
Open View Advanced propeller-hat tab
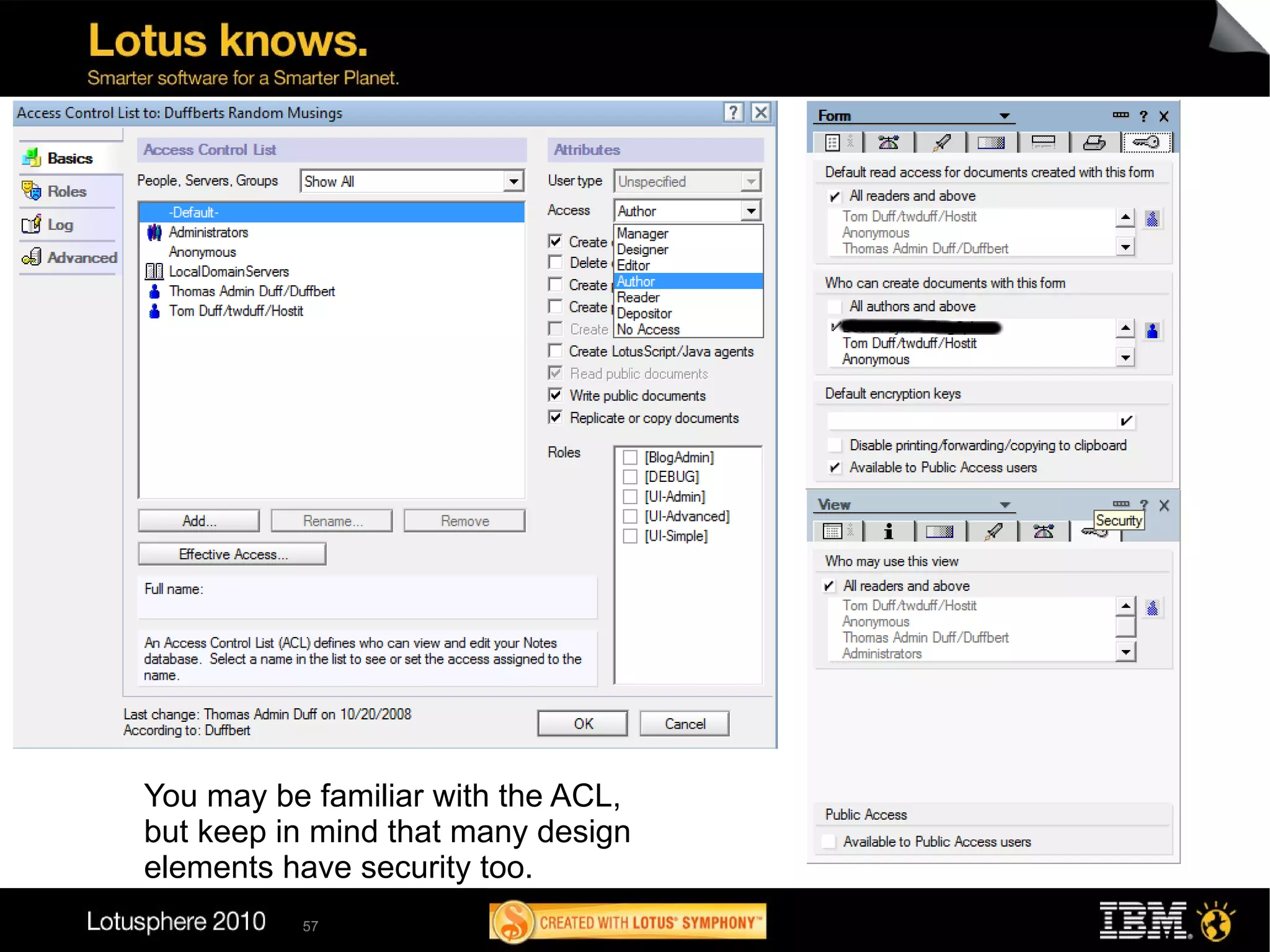[x=1043, y=531]
